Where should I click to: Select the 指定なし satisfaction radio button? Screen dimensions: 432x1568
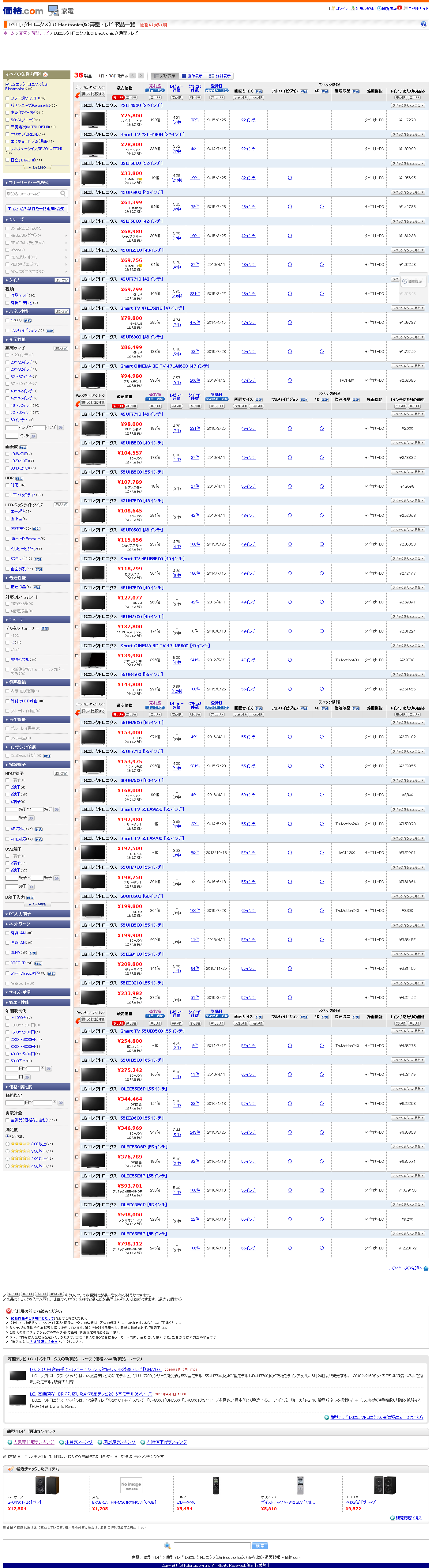click(x=7, y=1136)
